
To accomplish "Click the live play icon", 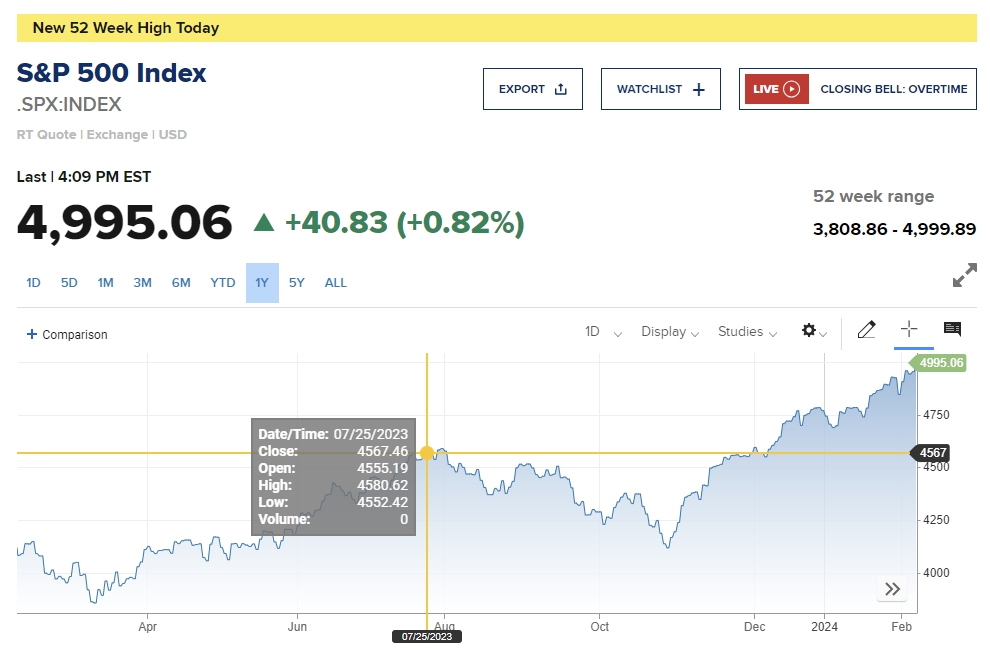I will (x=791, y=89).
